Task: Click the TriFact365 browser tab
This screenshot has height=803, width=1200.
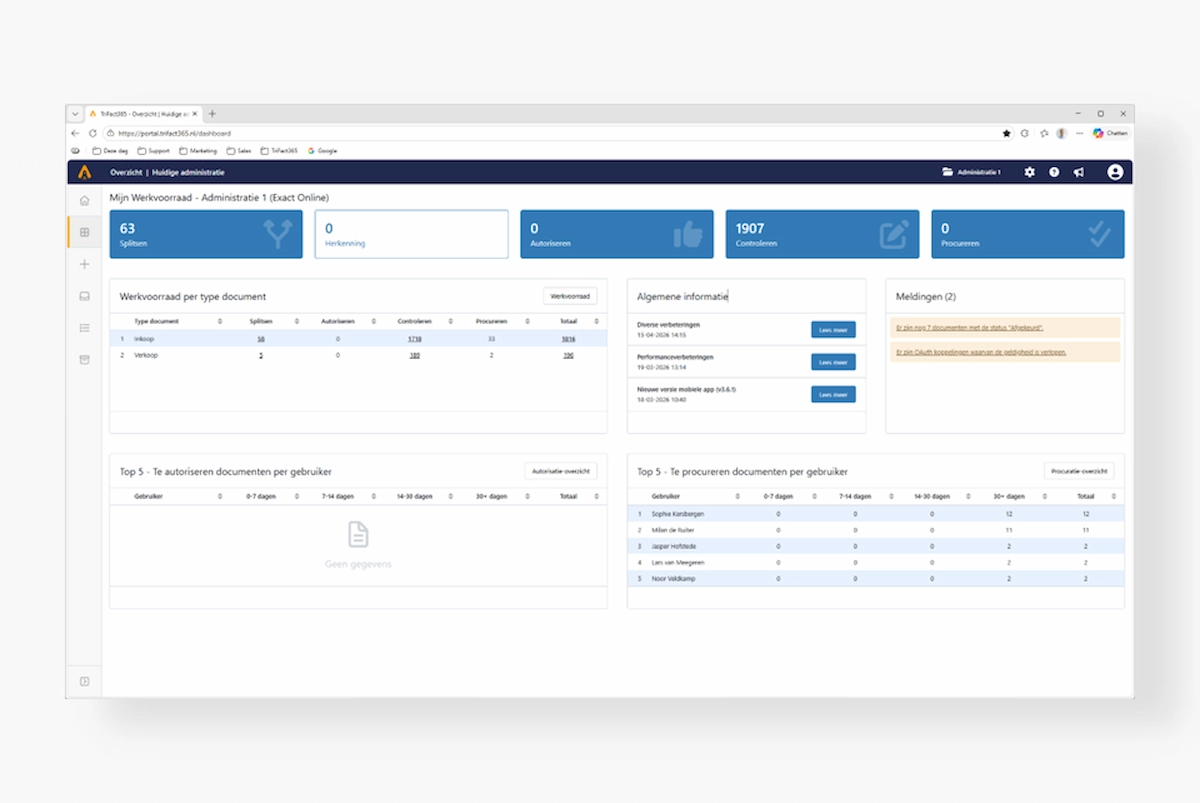Action: pos(142,114)
